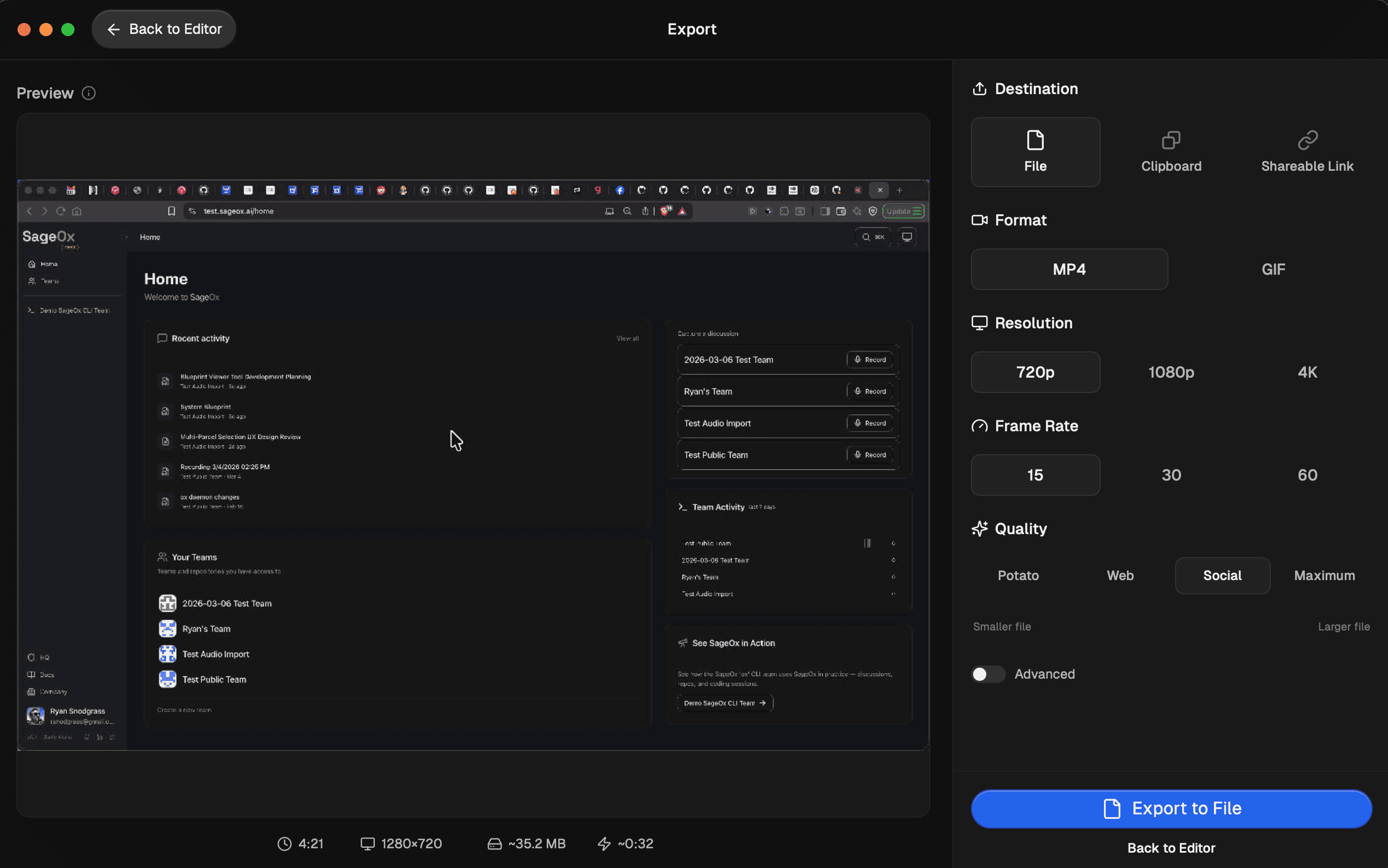Image resolution: width=1388 pixels, height=868 pixels.
Task: Click the sparkles icon next to Quality
Action: tap(979, 529)
